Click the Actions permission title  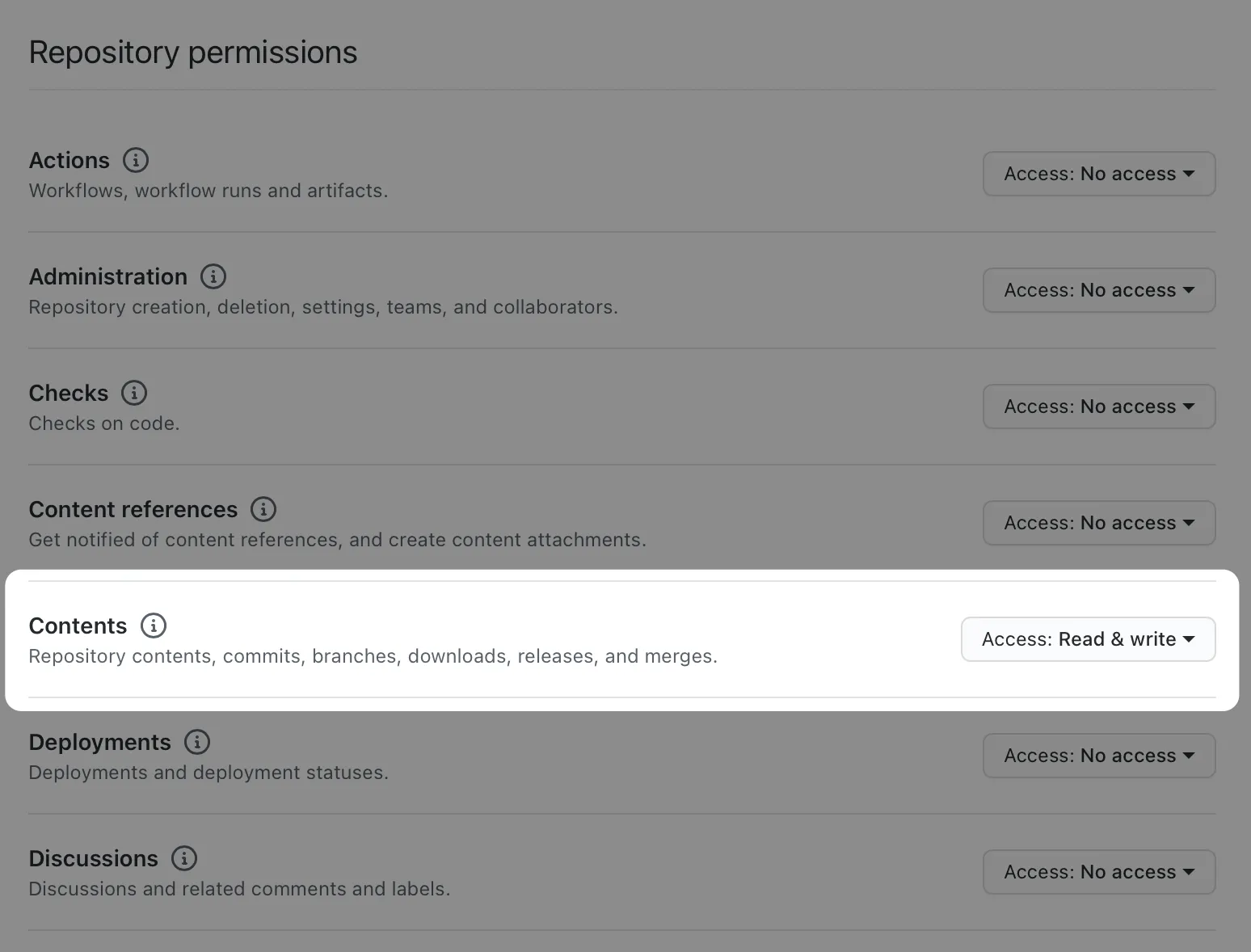click(69, 160)
